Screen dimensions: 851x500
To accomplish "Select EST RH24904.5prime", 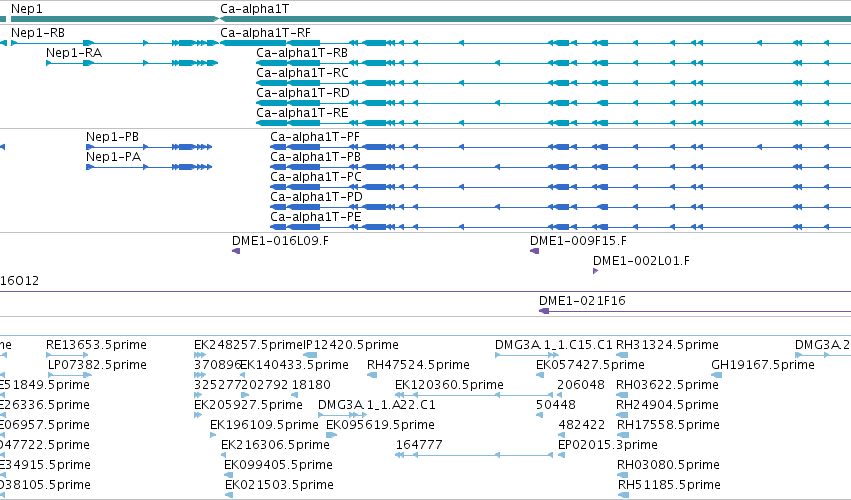I will point(667,406).
